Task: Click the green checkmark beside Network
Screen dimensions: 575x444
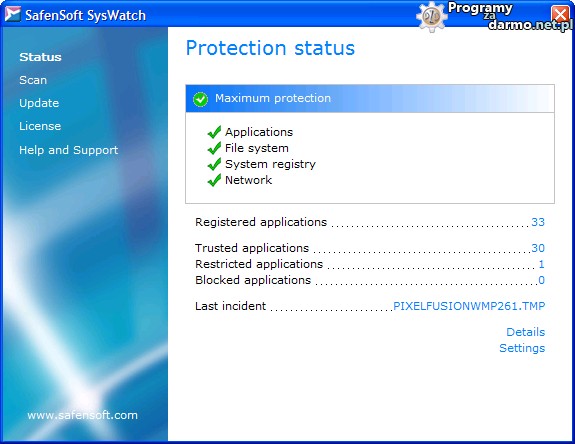Action: pyautogui.click(x=214, y=180)
